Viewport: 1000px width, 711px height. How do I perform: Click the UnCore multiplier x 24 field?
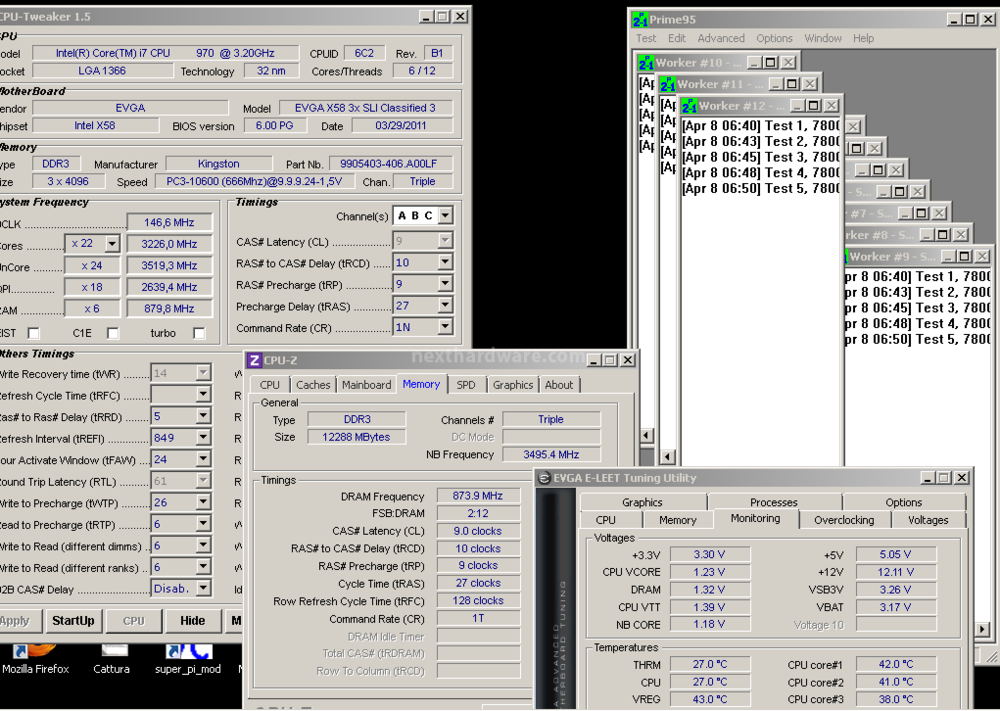point(92,265)
